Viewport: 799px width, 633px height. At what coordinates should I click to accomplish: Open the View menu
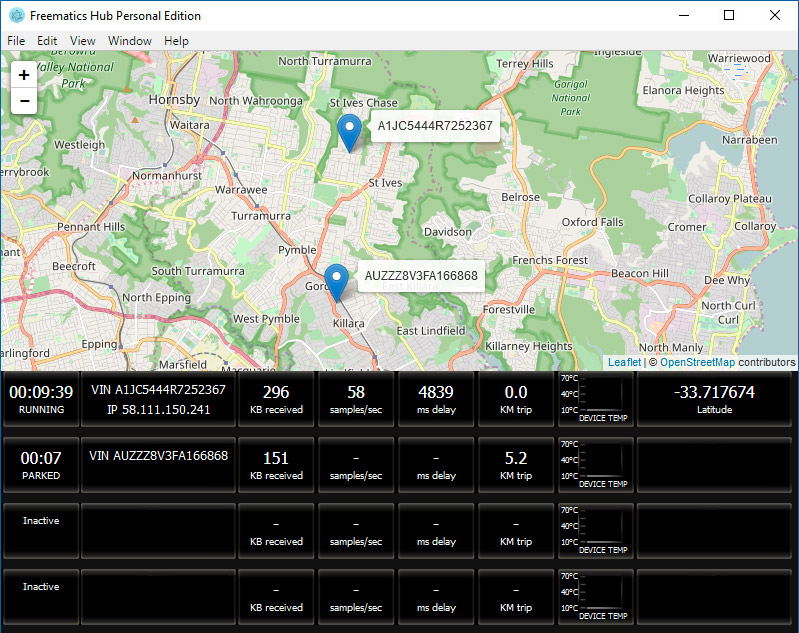click(x=83, y=41)
